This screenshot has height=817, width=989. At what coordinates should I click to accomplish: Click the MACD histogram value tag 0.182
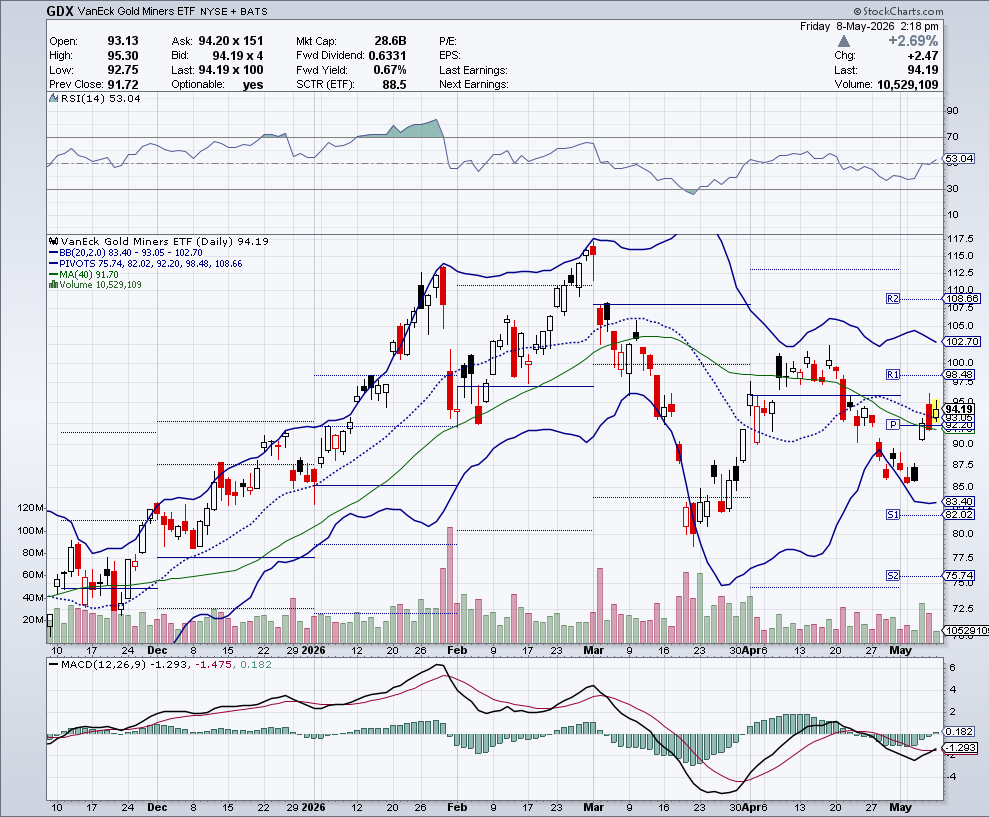(x=959, y=732)
